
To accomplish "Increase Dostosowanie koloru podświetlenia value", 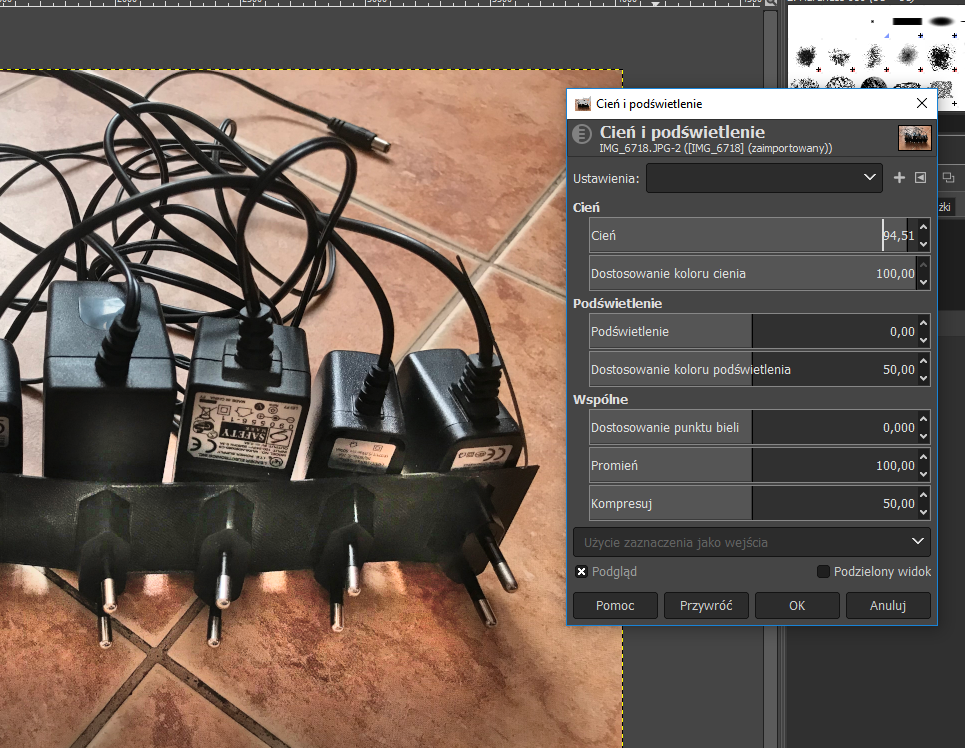I will (923, 361).
